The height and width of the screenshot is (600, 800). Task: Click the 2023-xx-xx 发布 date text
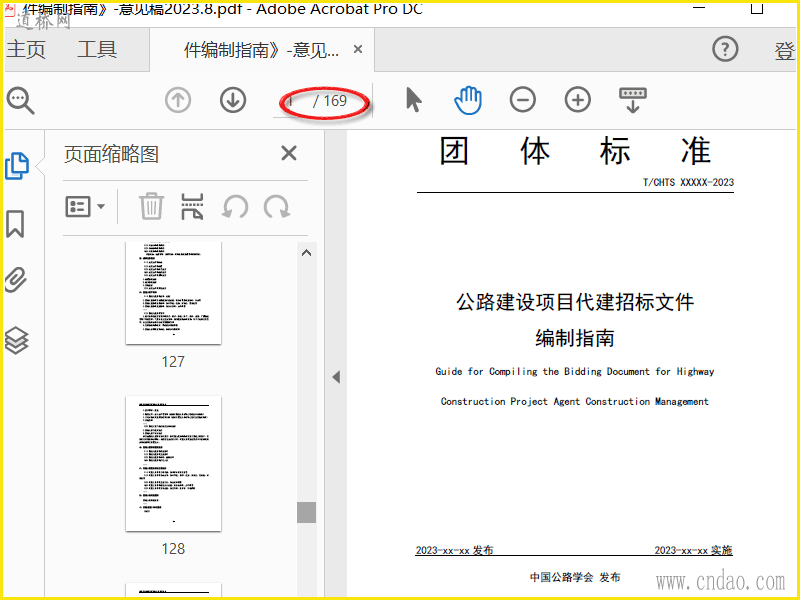455,550
